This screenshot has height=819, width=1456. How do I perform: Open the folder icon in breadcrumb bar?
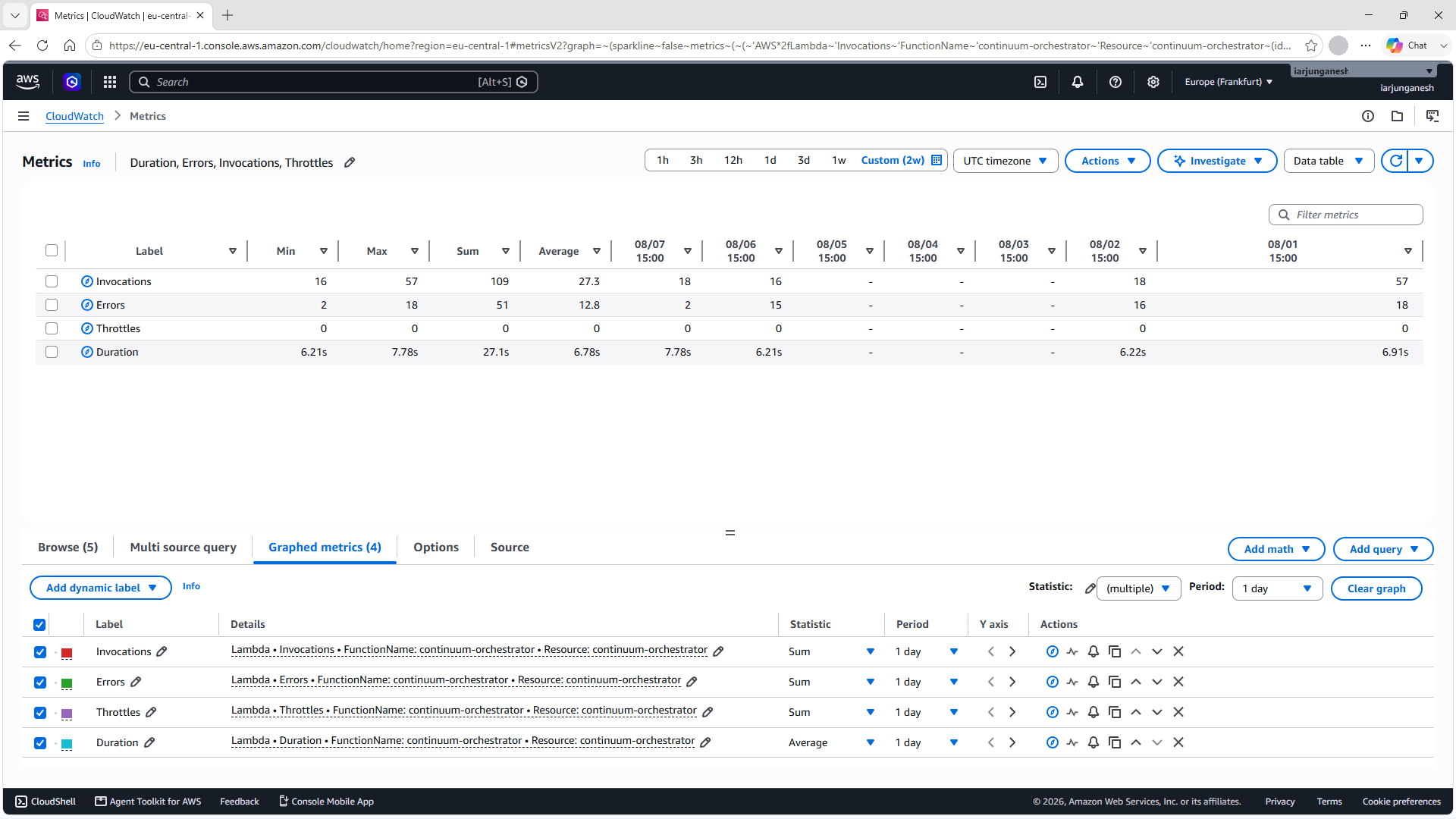click(x=1397, y=116)
